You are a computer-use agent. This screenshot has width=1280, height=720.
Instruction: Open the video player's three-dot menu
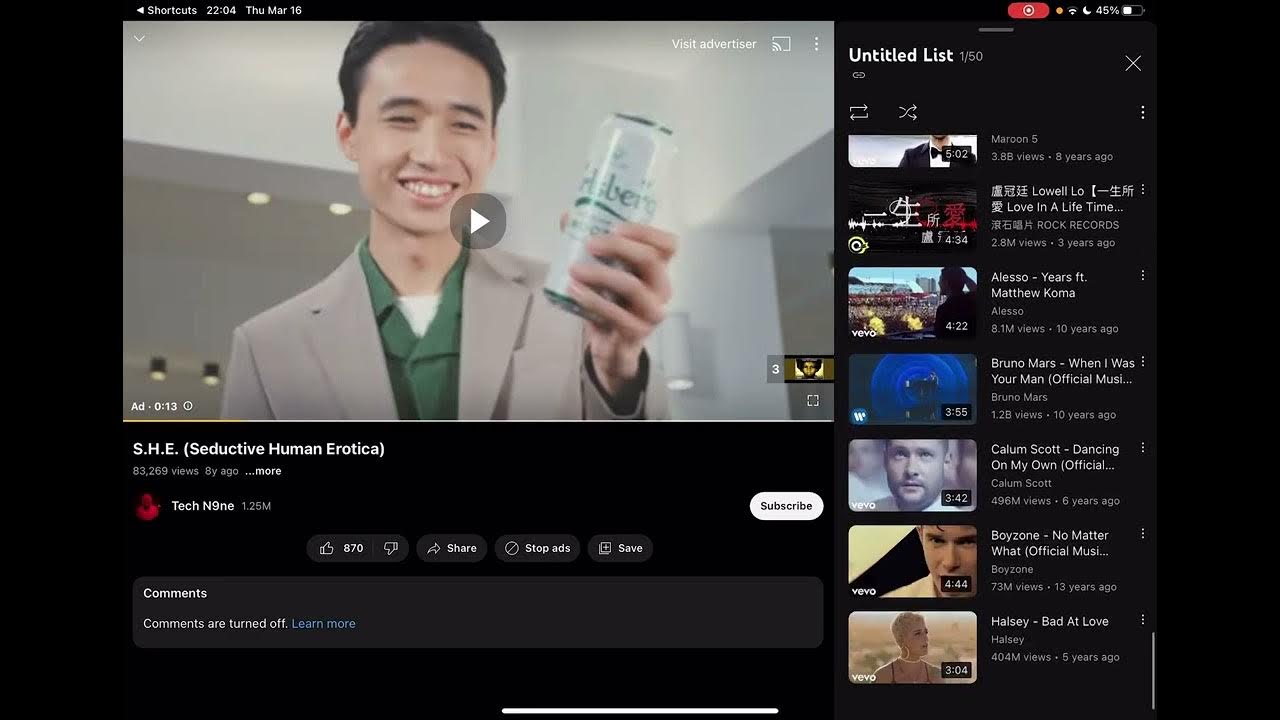(x=816, y=44)
